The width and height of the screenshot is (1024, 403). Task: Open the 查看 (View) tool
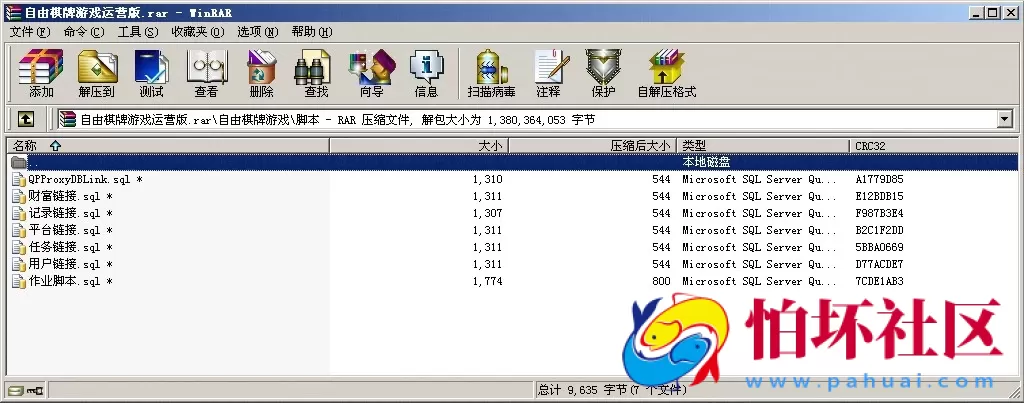point(206,73)
